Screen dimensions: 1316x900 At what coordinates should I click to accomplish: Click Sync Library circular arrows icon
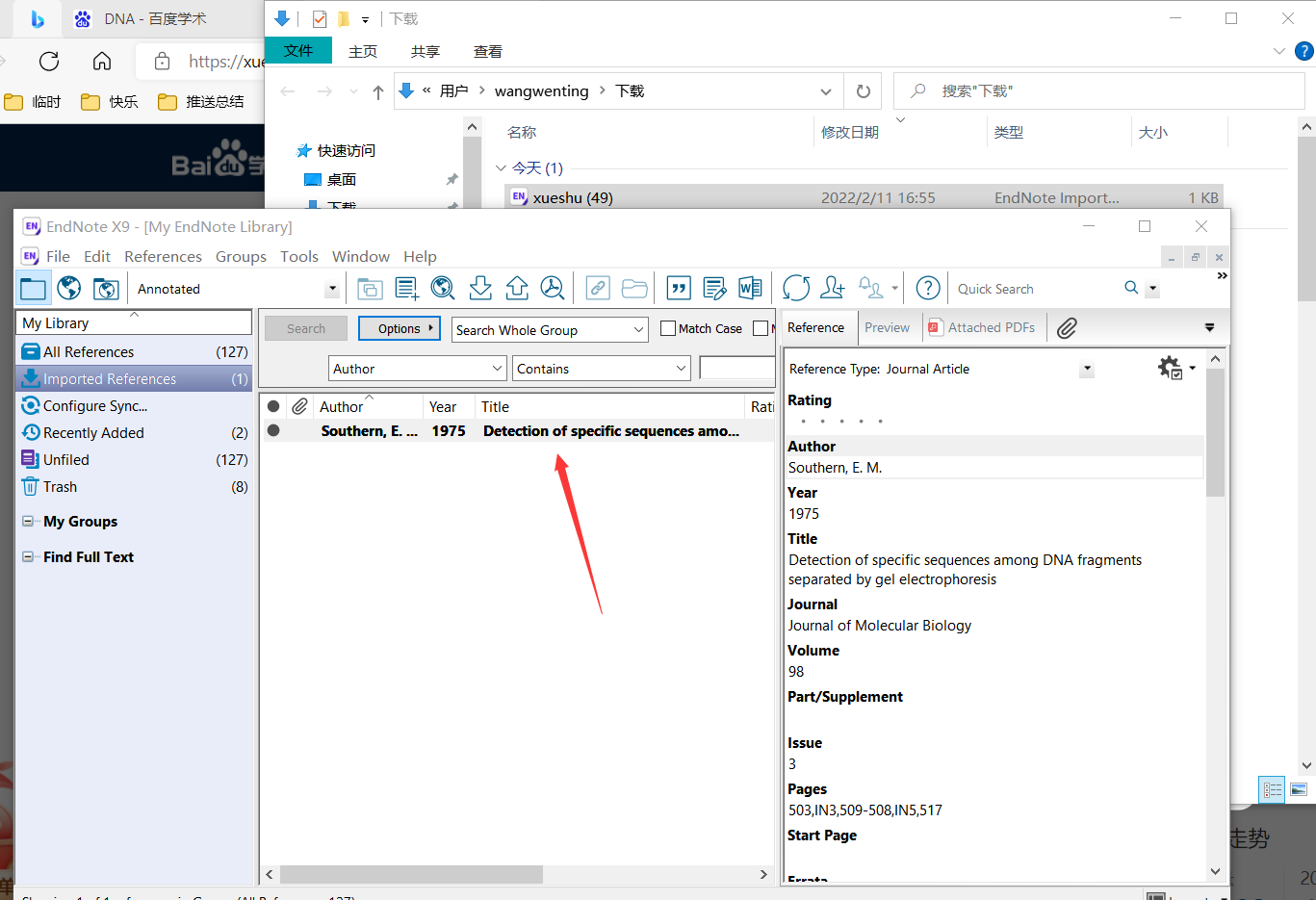(796, 288)
